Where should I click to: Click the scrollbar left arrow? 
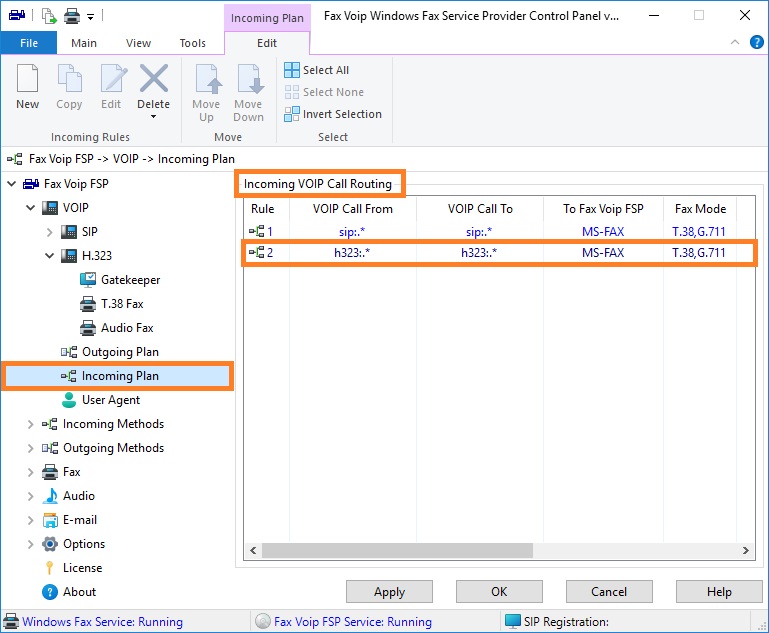(253, 551)
